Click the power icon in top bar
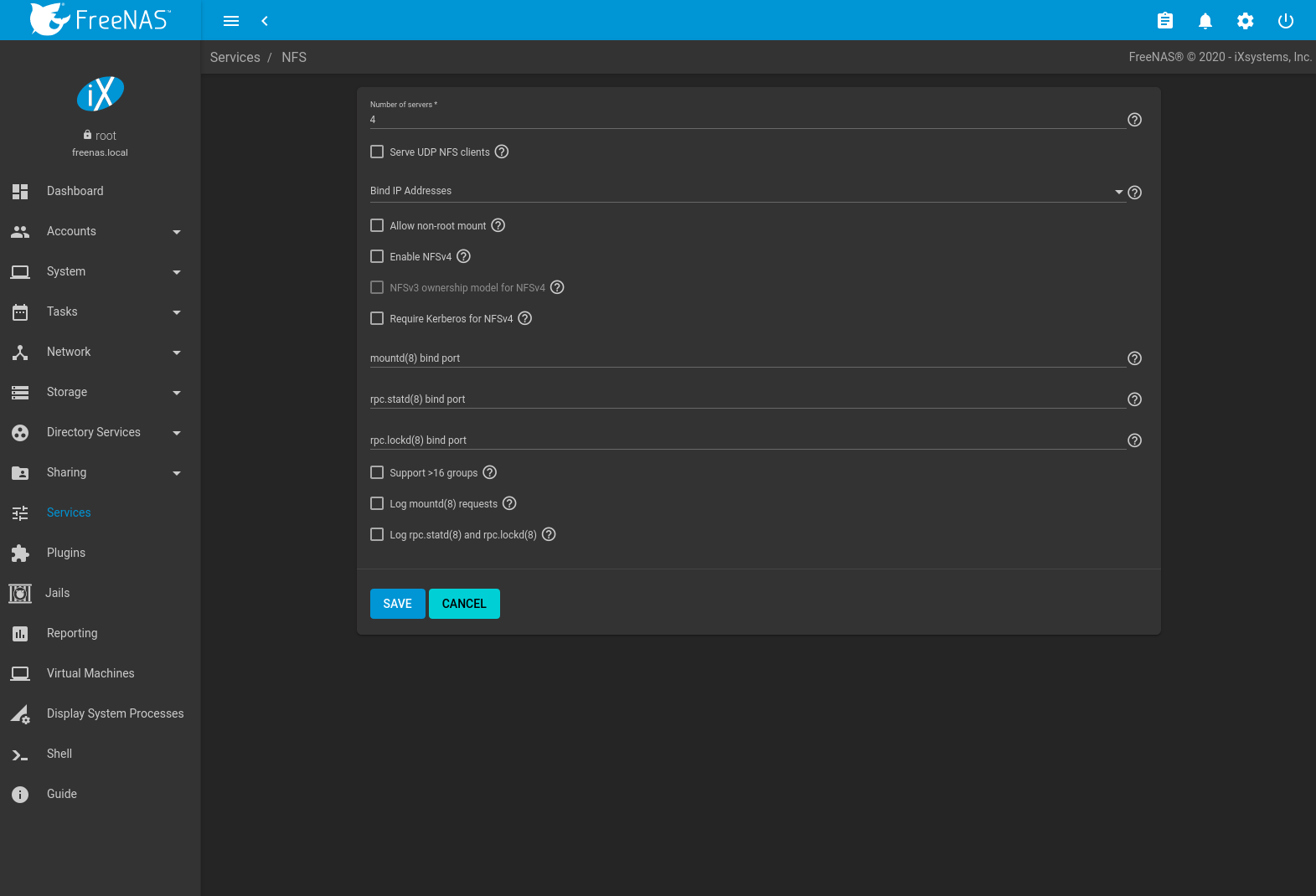 point(1285,21)
